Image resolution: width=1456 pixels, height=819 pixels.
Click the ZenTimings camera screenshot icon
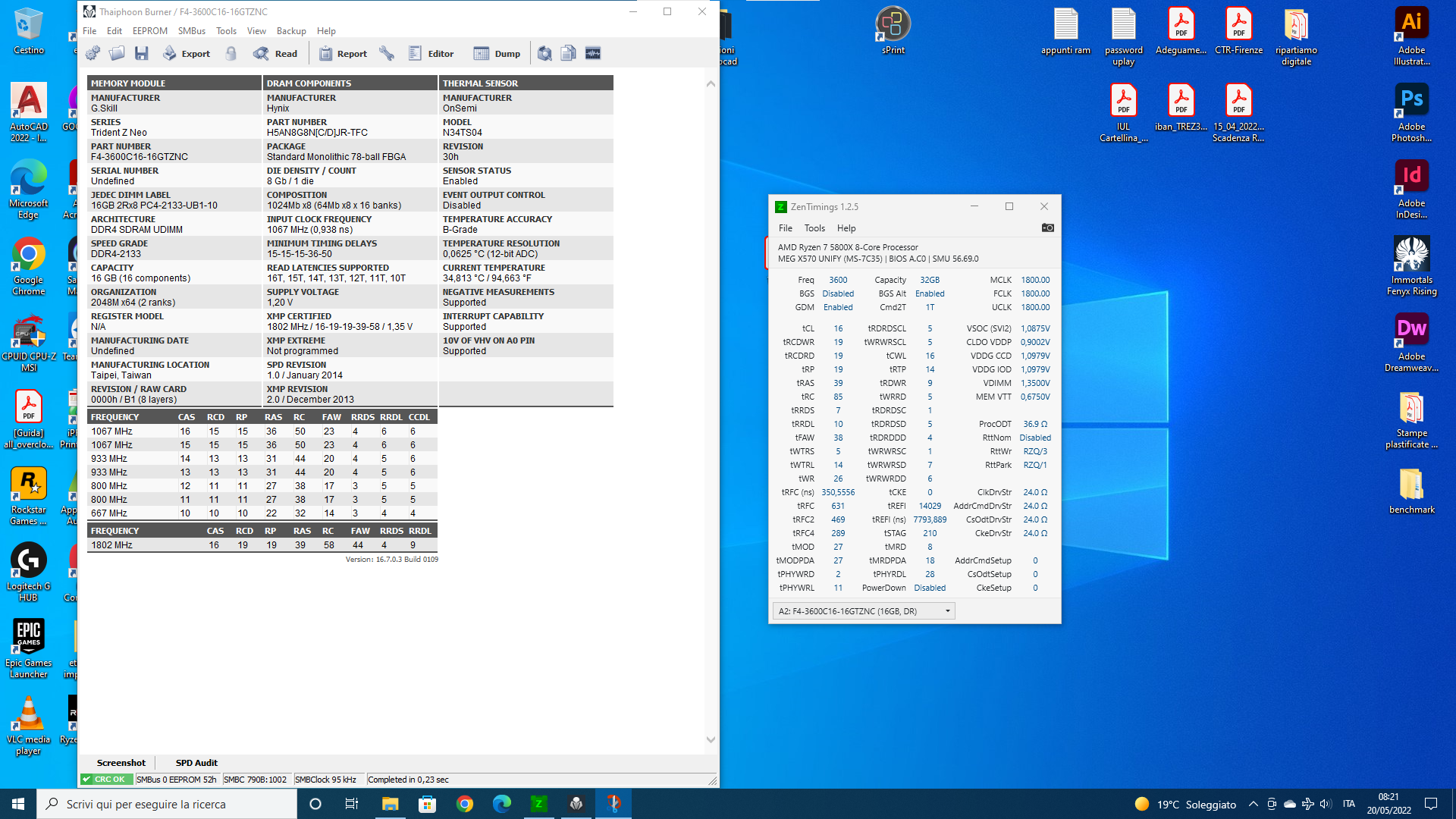(1047, 227)
